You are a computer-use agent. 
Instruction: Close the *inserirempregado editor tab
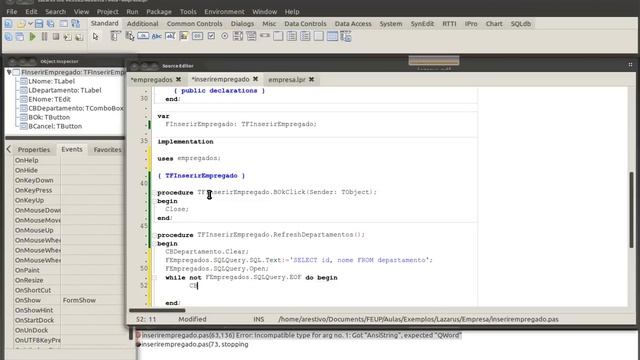(x=256, y=79)
